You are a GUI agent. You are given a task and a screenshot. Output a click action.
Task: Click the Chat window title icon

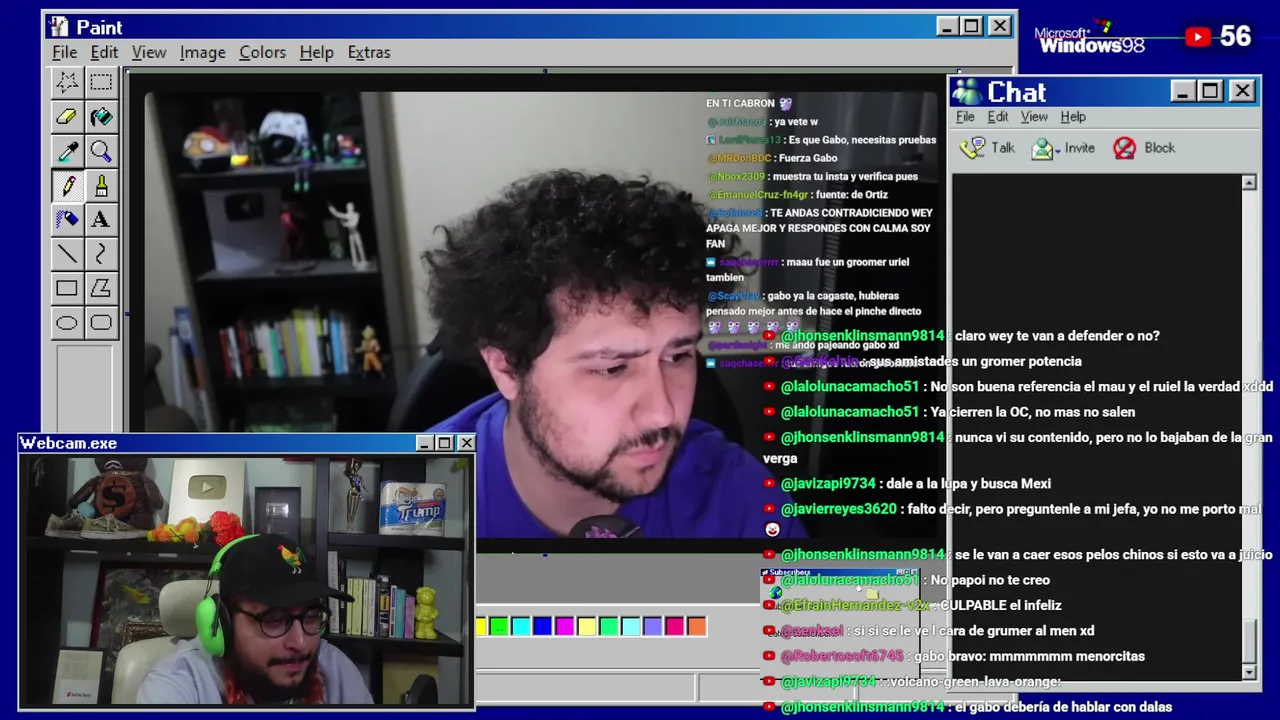pyautogui.click(x=967, y=92)
